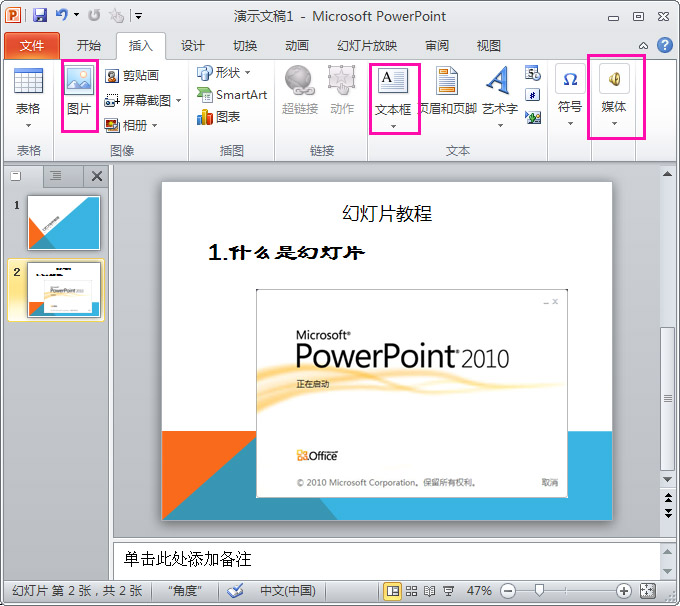The width and height of the screenshot is (680, 606).
Task: Click the slide pane scroll up arrow
Action: 667,174
